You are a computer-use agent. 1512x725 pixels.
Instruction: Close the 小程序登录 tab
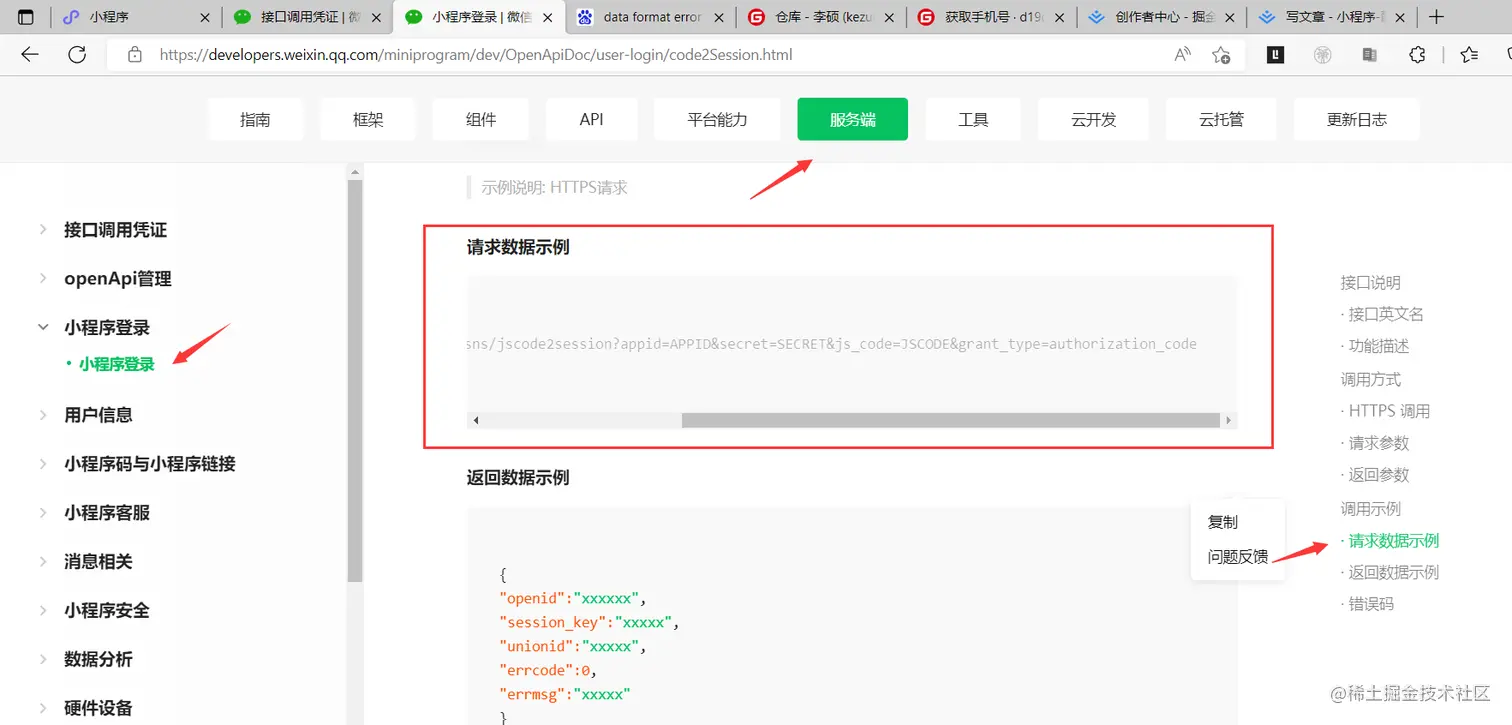[548, 17]
